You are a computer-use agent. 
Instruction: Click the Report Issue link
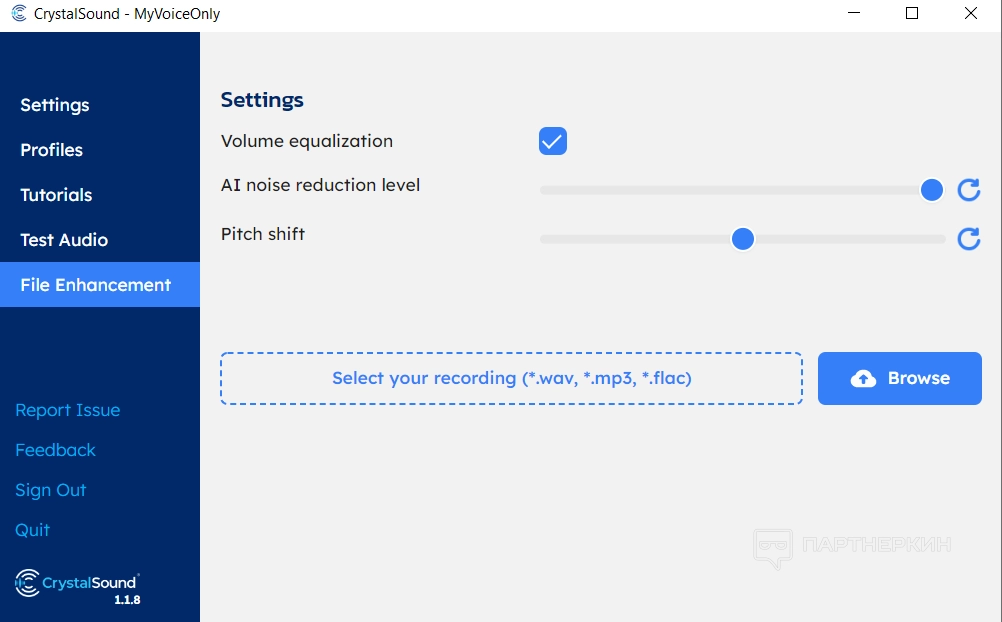click(68, 410)
